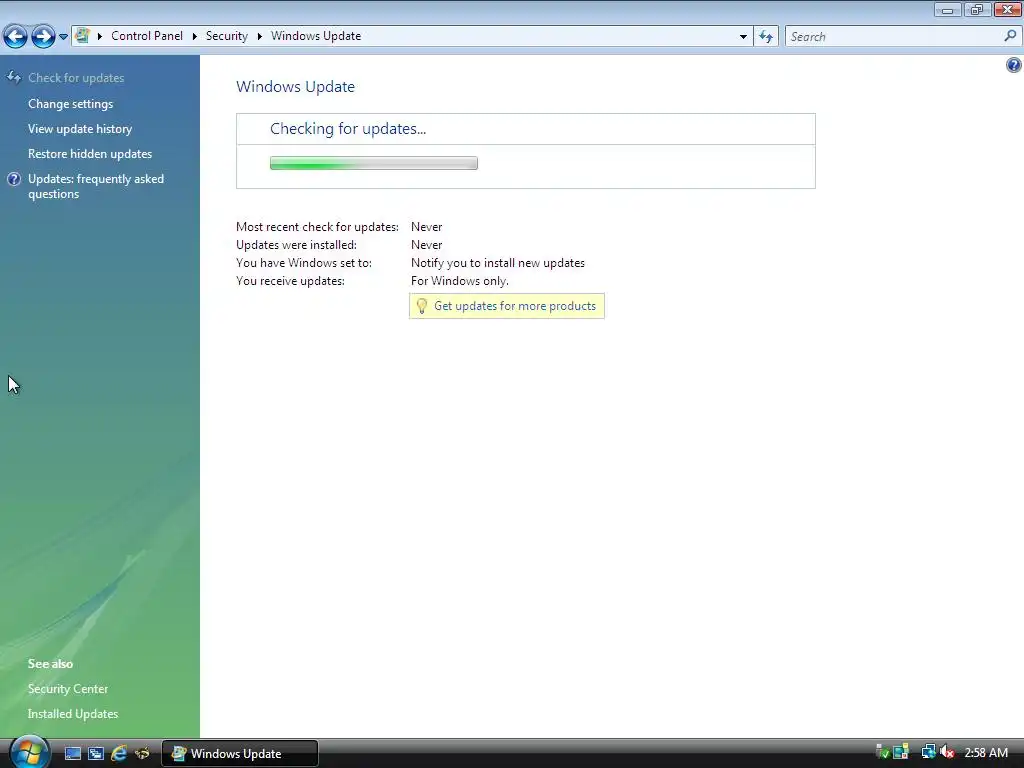
Task: Click 'Windows Update' page heading
Action: [295, 86]
